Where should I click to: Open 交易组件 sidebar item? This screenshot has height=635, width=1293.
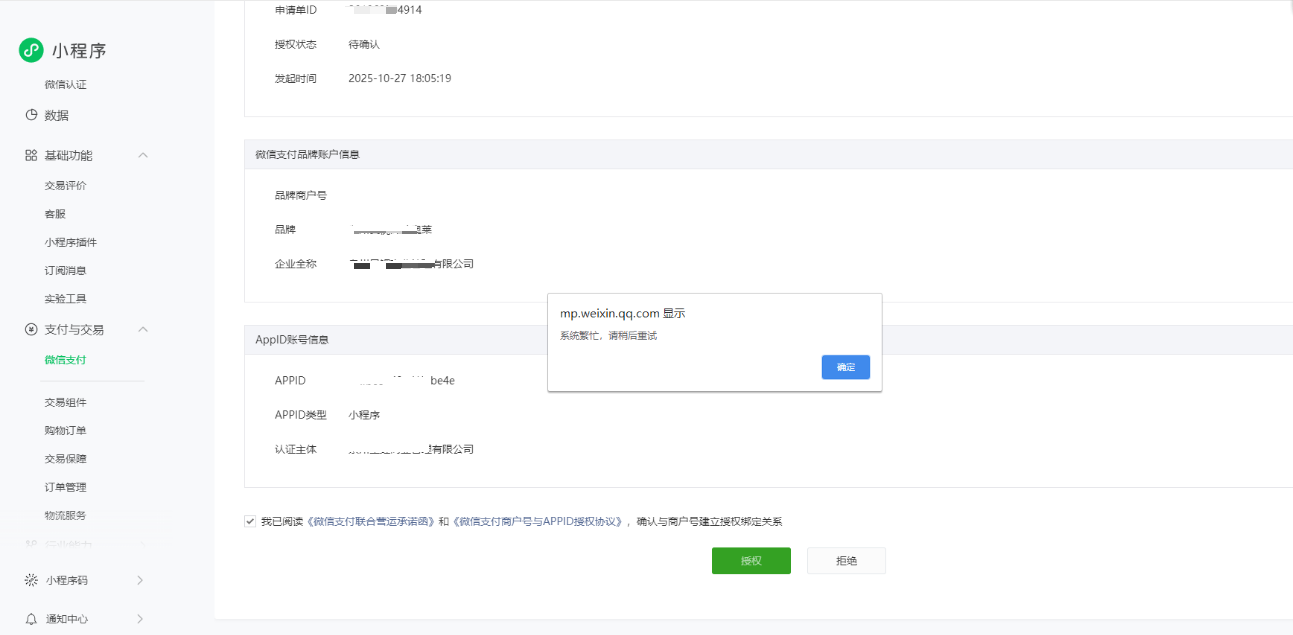point(66,402)
